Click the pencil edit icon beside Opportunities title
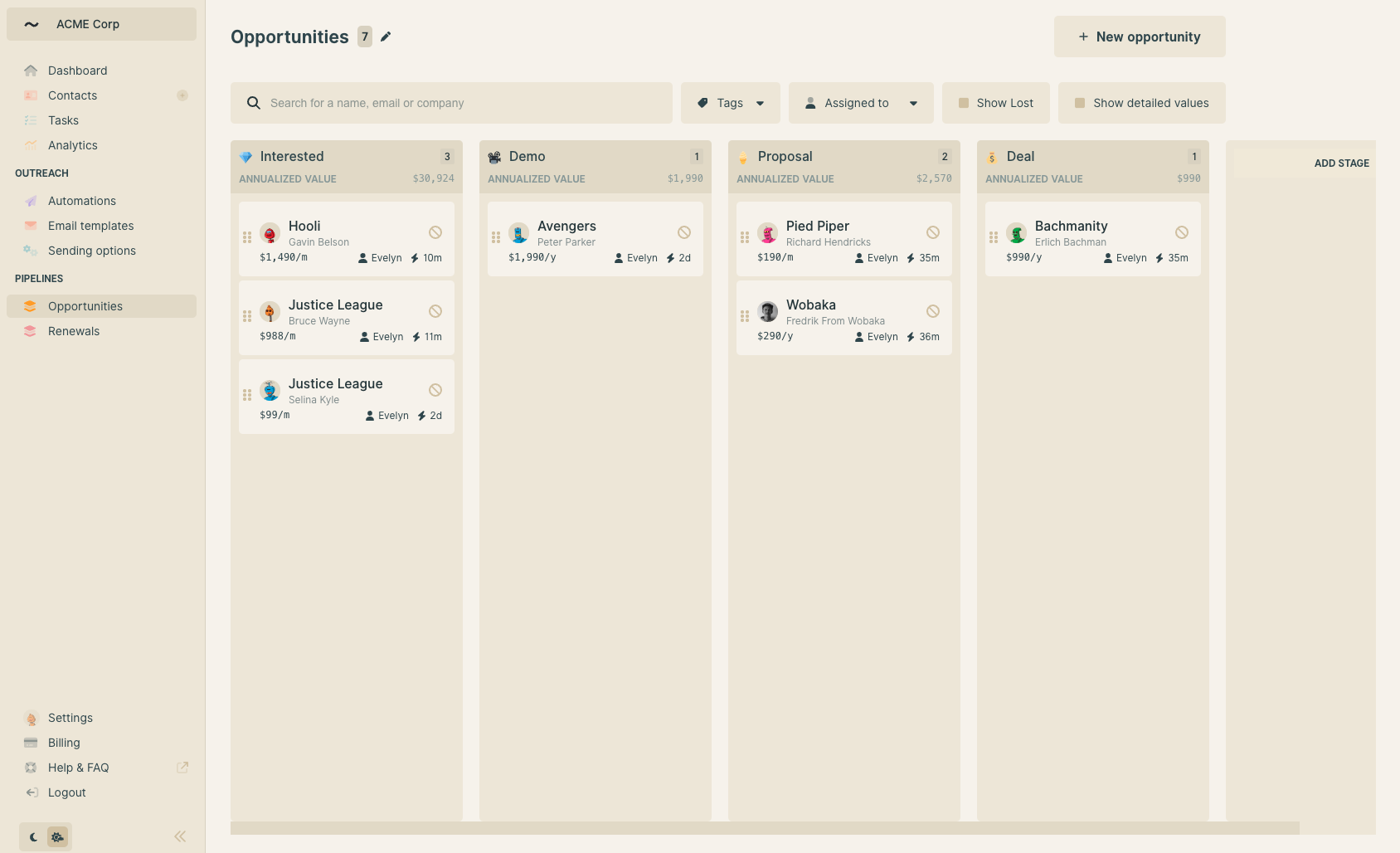Viewport: 1400px width, 853px height. (x=386, y=37)
